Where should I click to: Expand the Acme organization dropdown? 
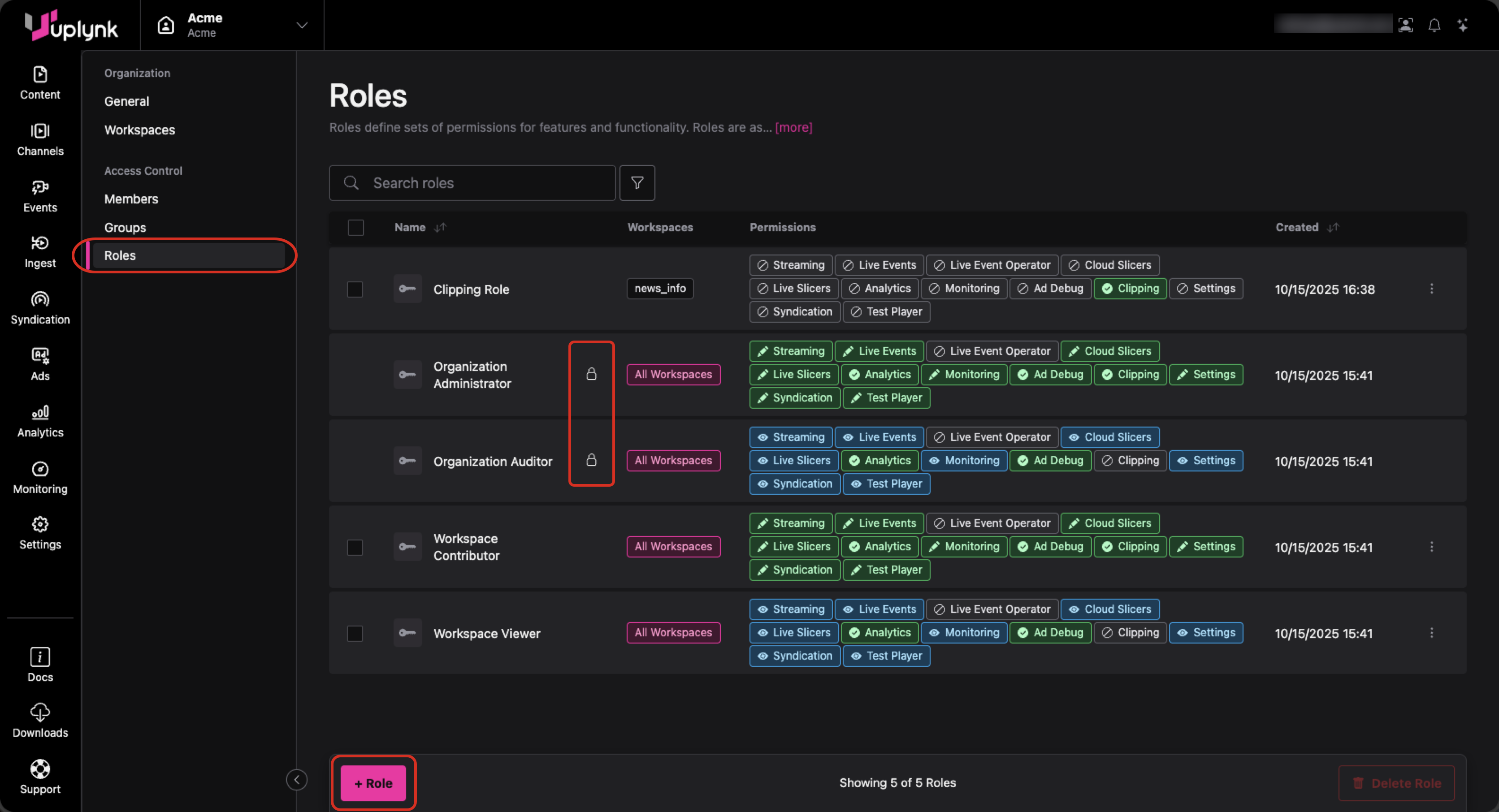click(301, 25)
